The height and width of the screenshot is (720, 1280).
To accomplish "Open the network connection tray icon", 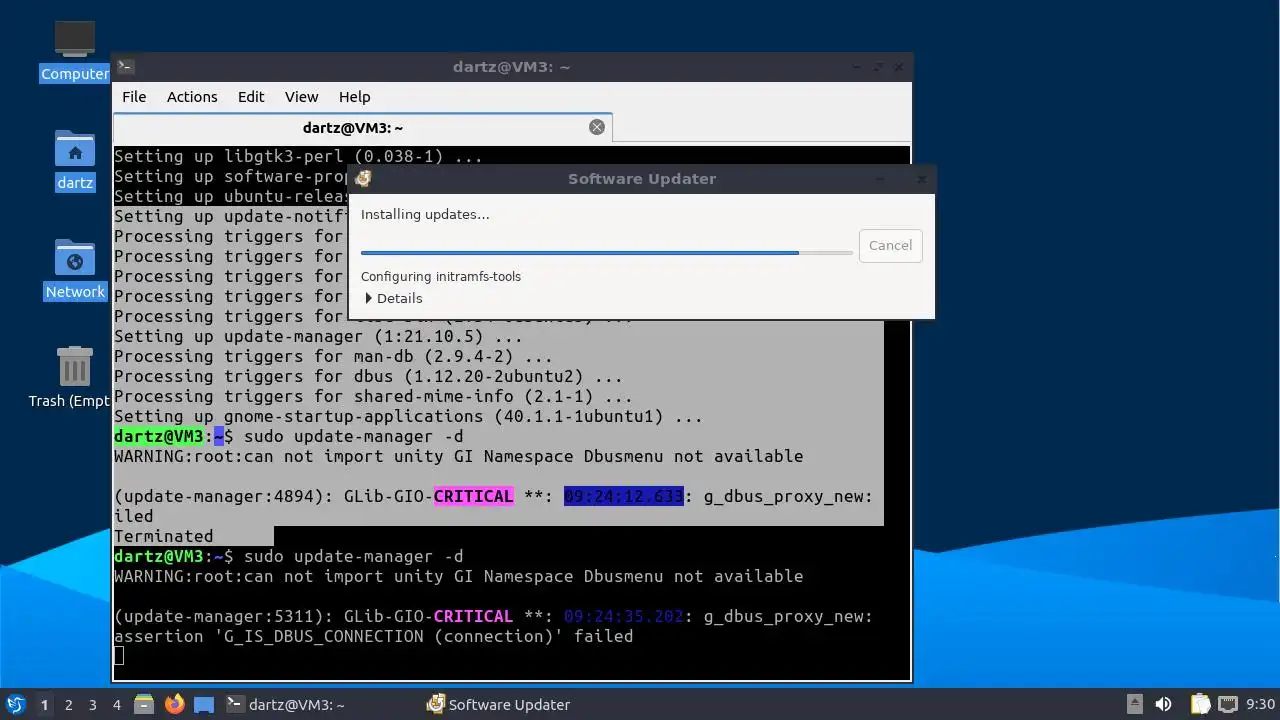I will 1228,704.
